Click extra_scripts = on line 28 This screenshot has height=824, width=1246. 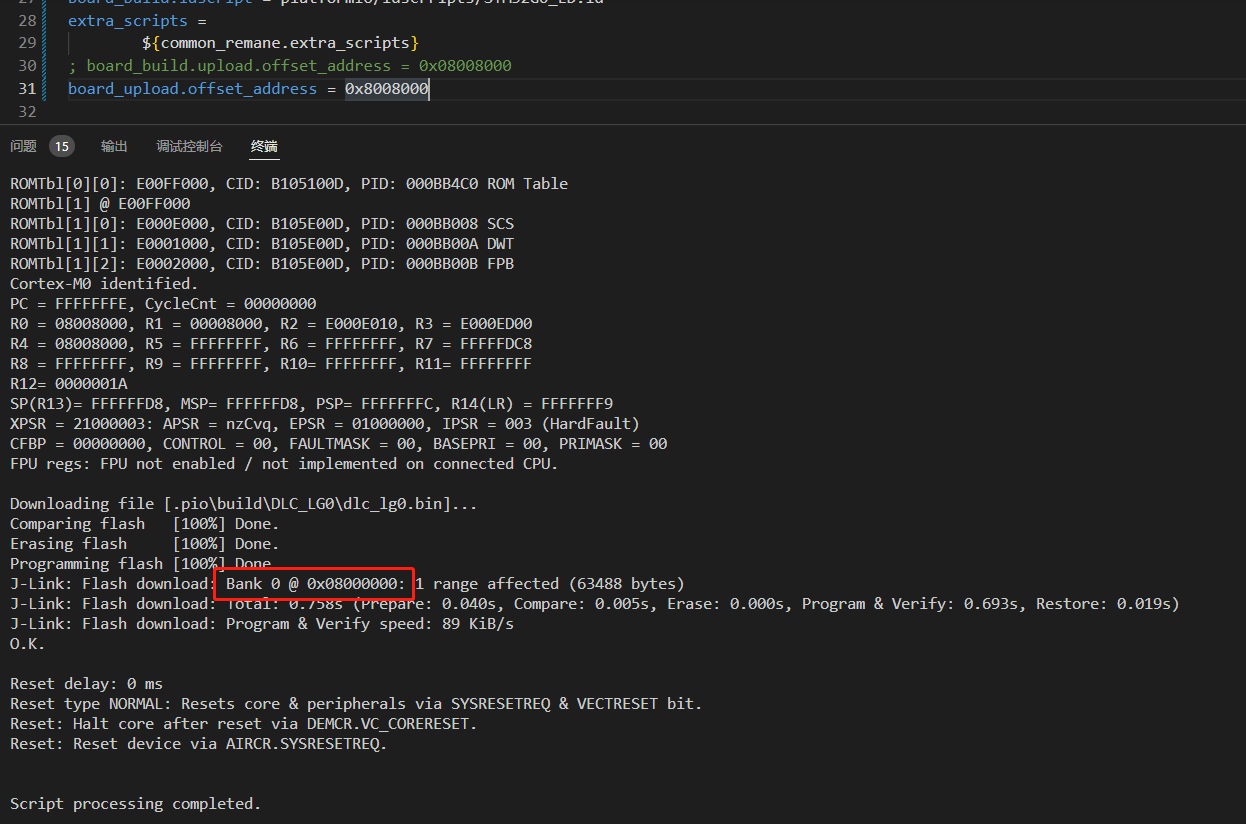135,20
